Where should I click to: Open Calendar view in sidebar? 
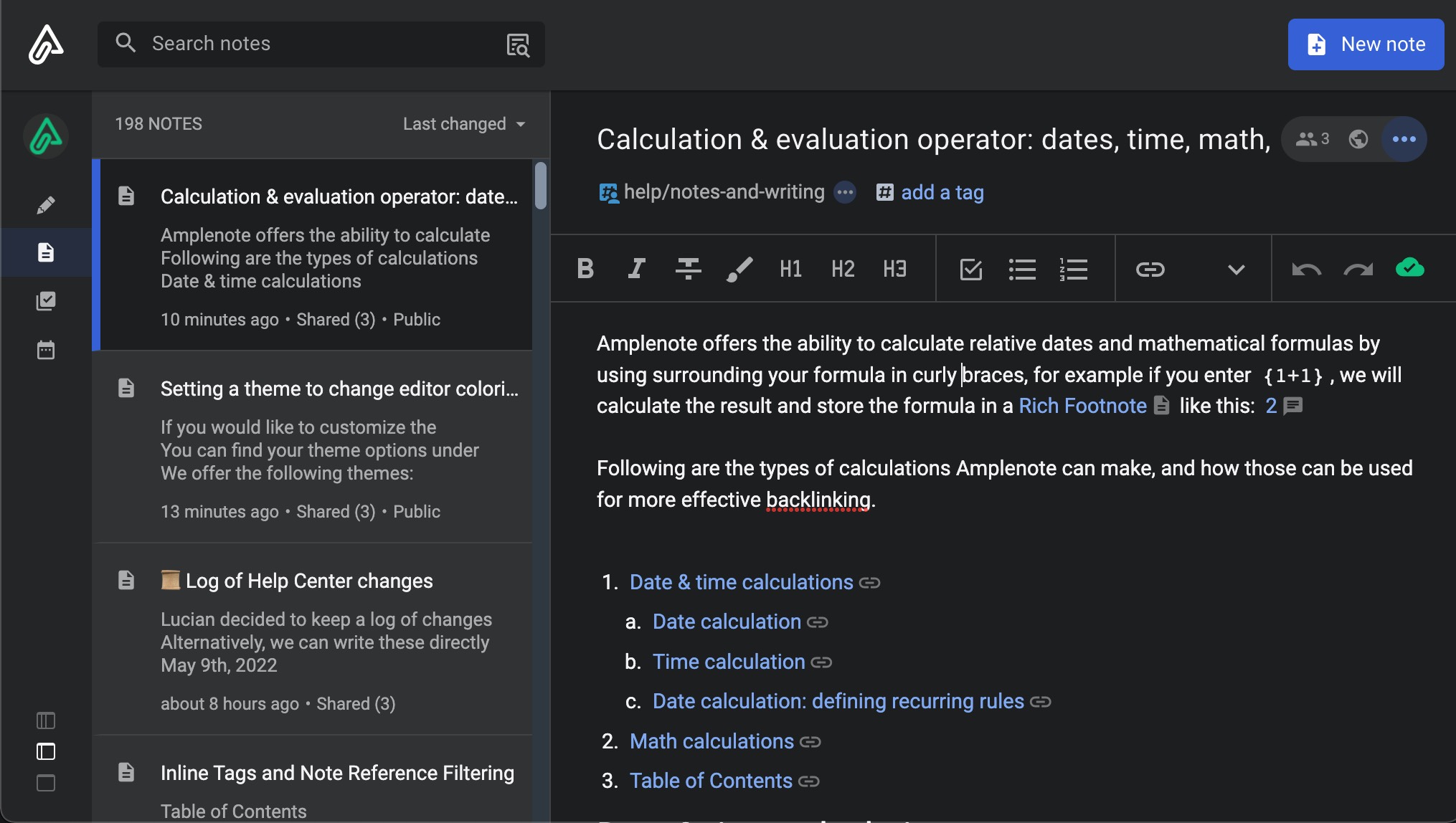pyautogui.click(x=46, y=350)
